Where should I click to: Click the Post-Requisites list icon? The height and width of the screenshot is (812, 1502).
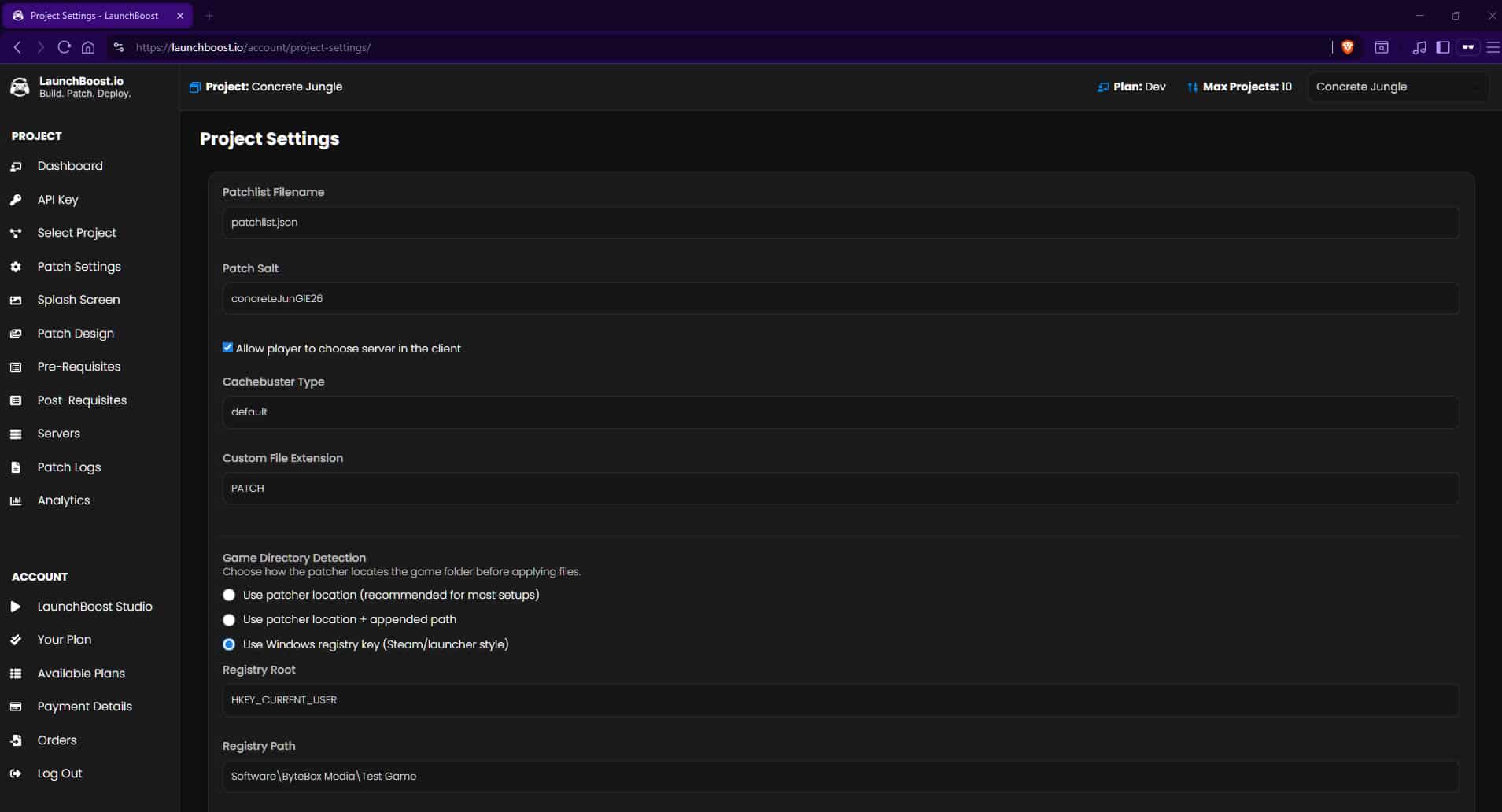pyautogui.click(x=16, y=400)
